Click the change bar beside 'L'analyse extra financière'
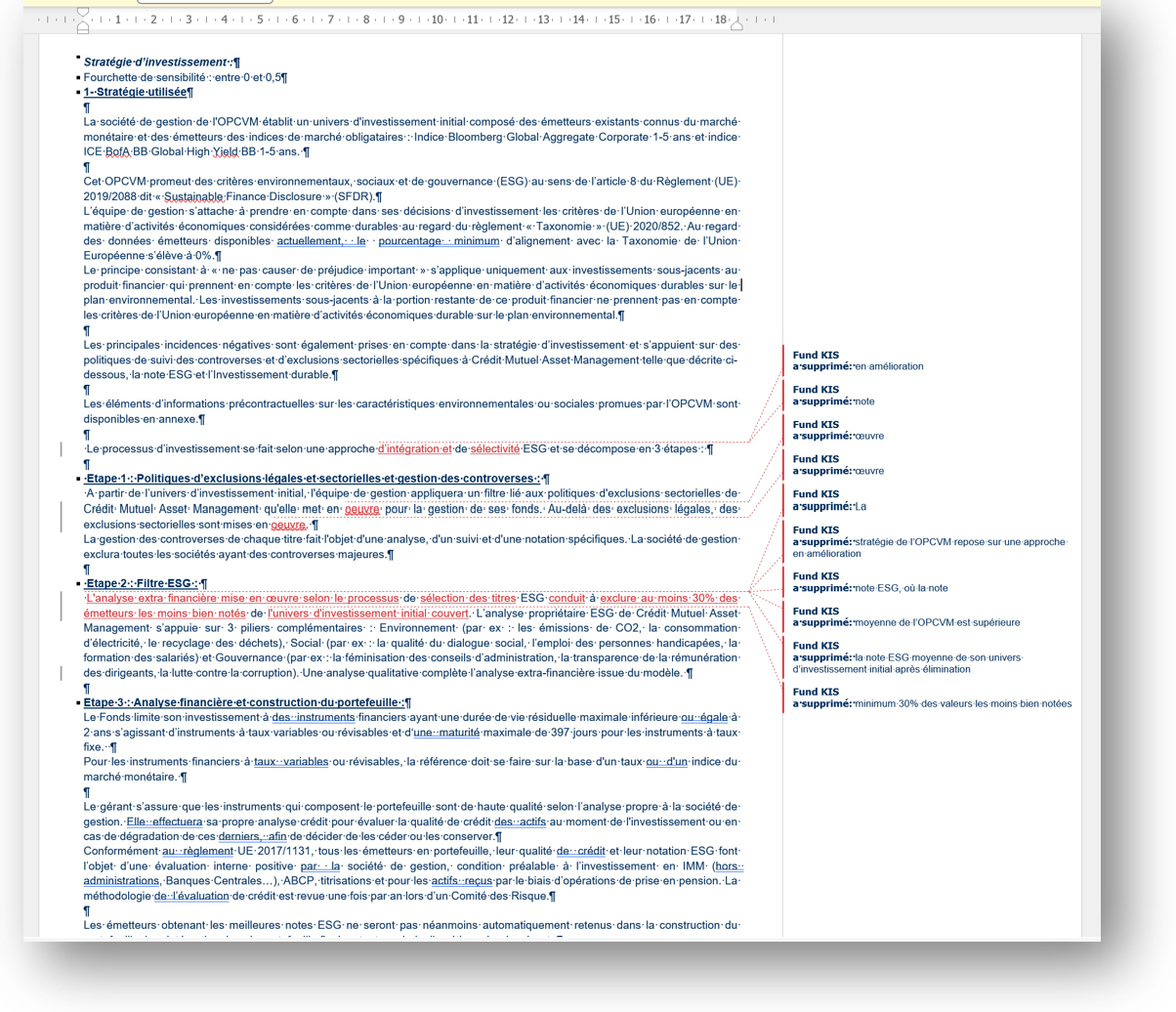This screenshot has width=1176, height=1012. 62,606
